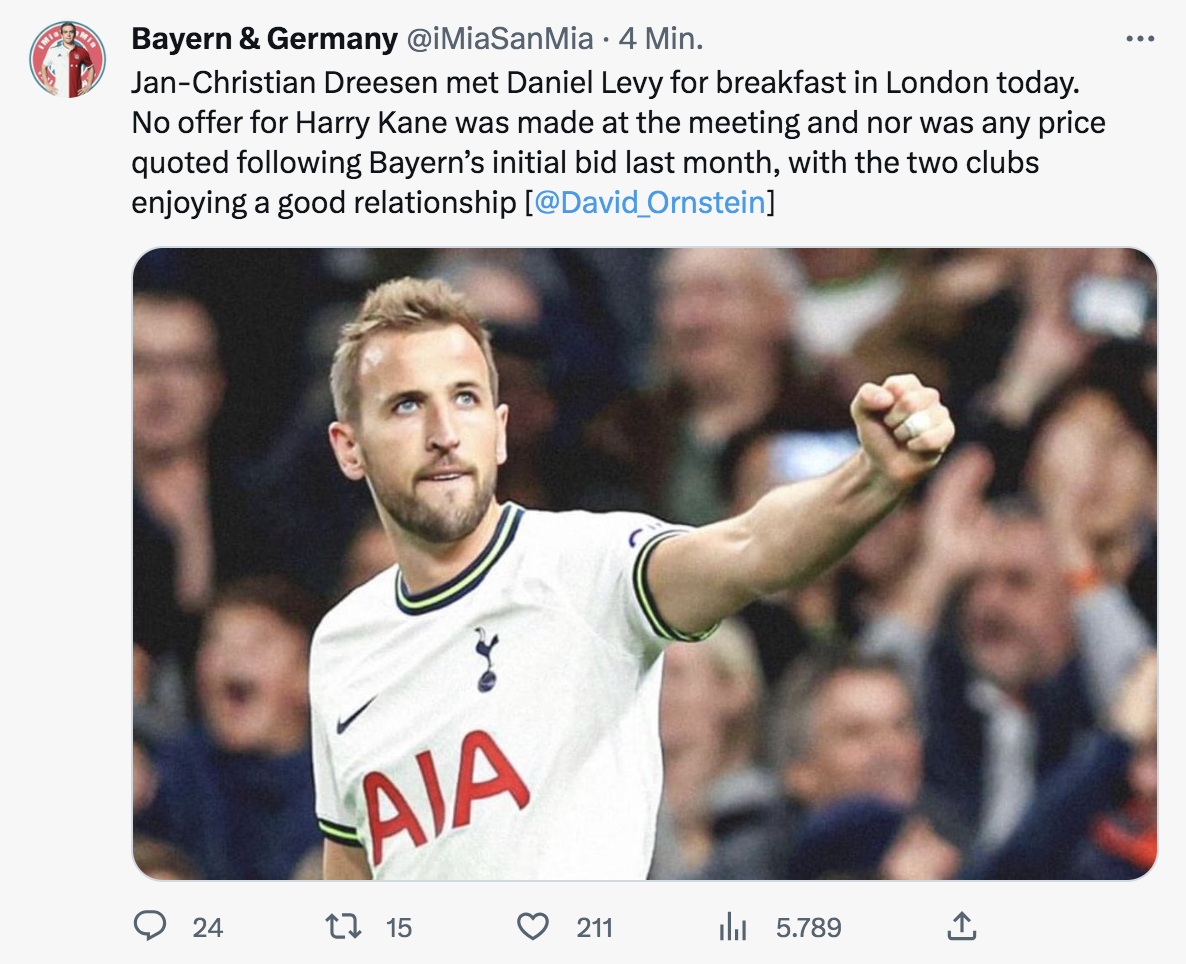Click the view count 5.789
The height and width of the screenshot is (964, 1186).
tap(808, 928)
